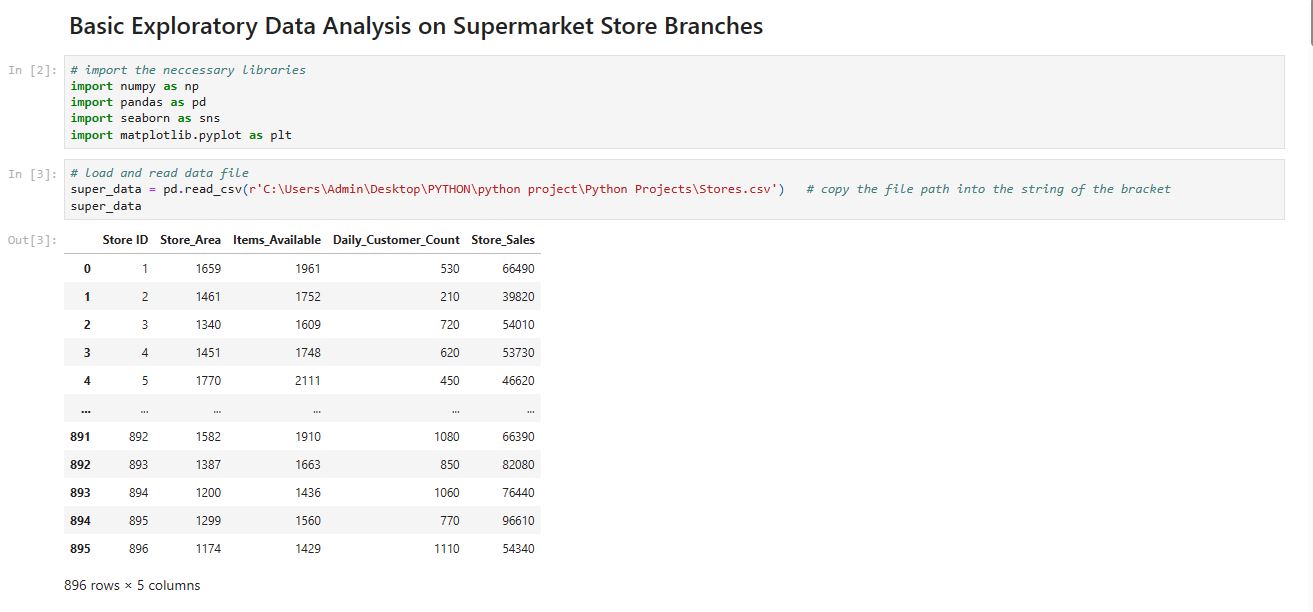Click the Items_Available column header
This screenshot has width=1313, height=612.
tap(277, 240)
